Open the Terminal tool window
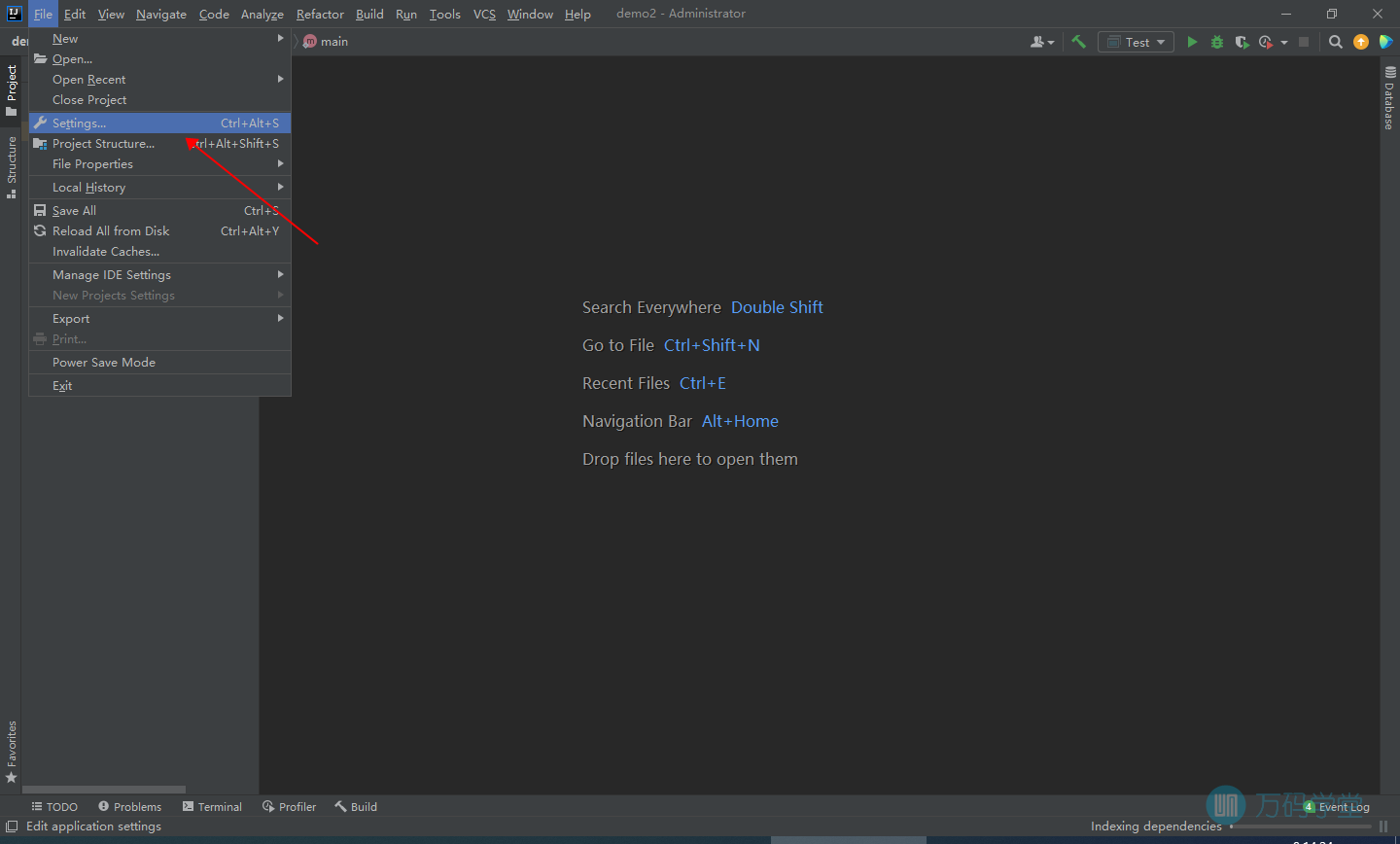Screen dimensions: 1400x844 [212, 807]
